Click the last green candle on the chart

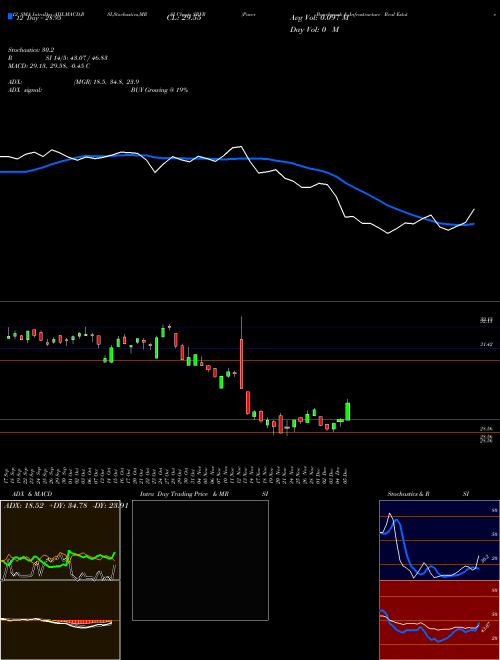pyautogui.click(x=348, y=411)
